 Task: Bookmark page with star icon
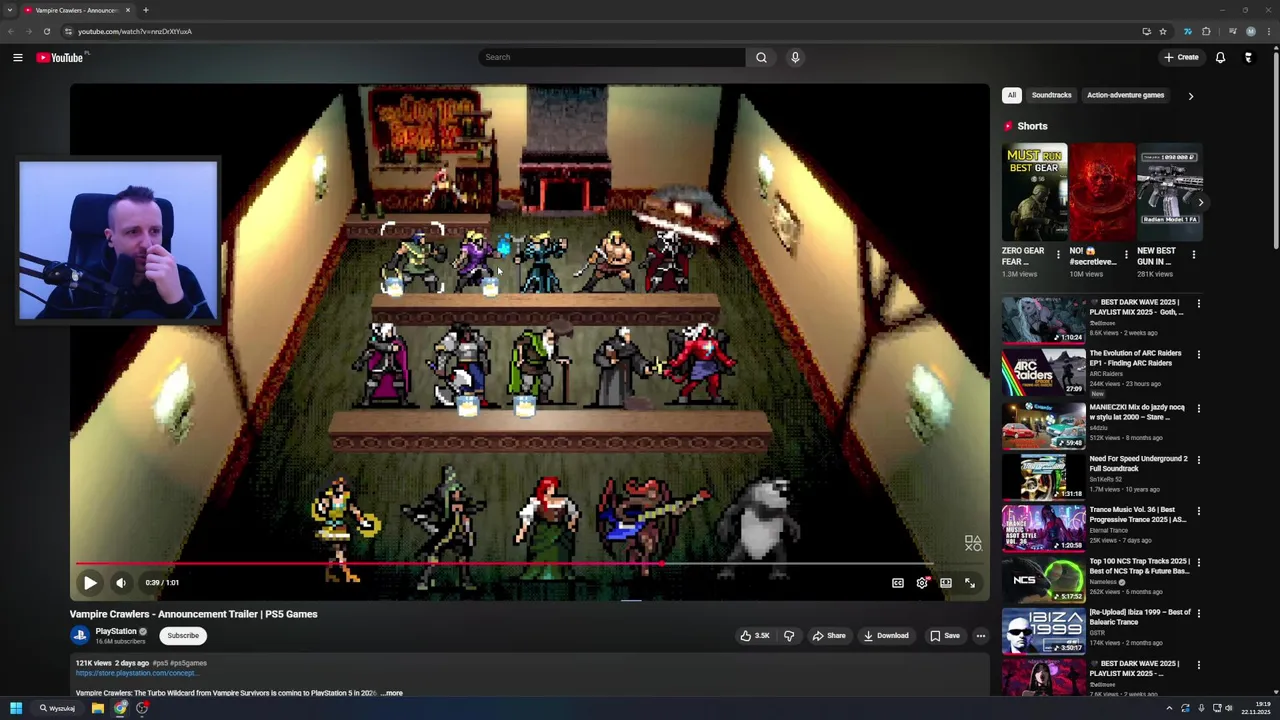(1163, 31)
